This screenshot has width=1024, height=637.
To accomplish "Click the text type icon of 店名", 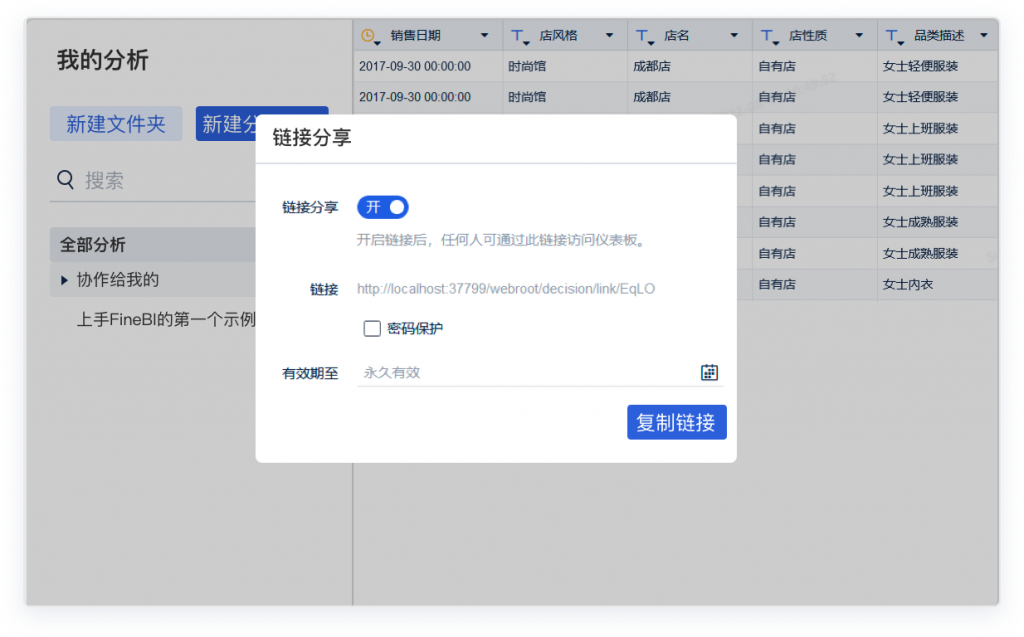I will (645, 37).
